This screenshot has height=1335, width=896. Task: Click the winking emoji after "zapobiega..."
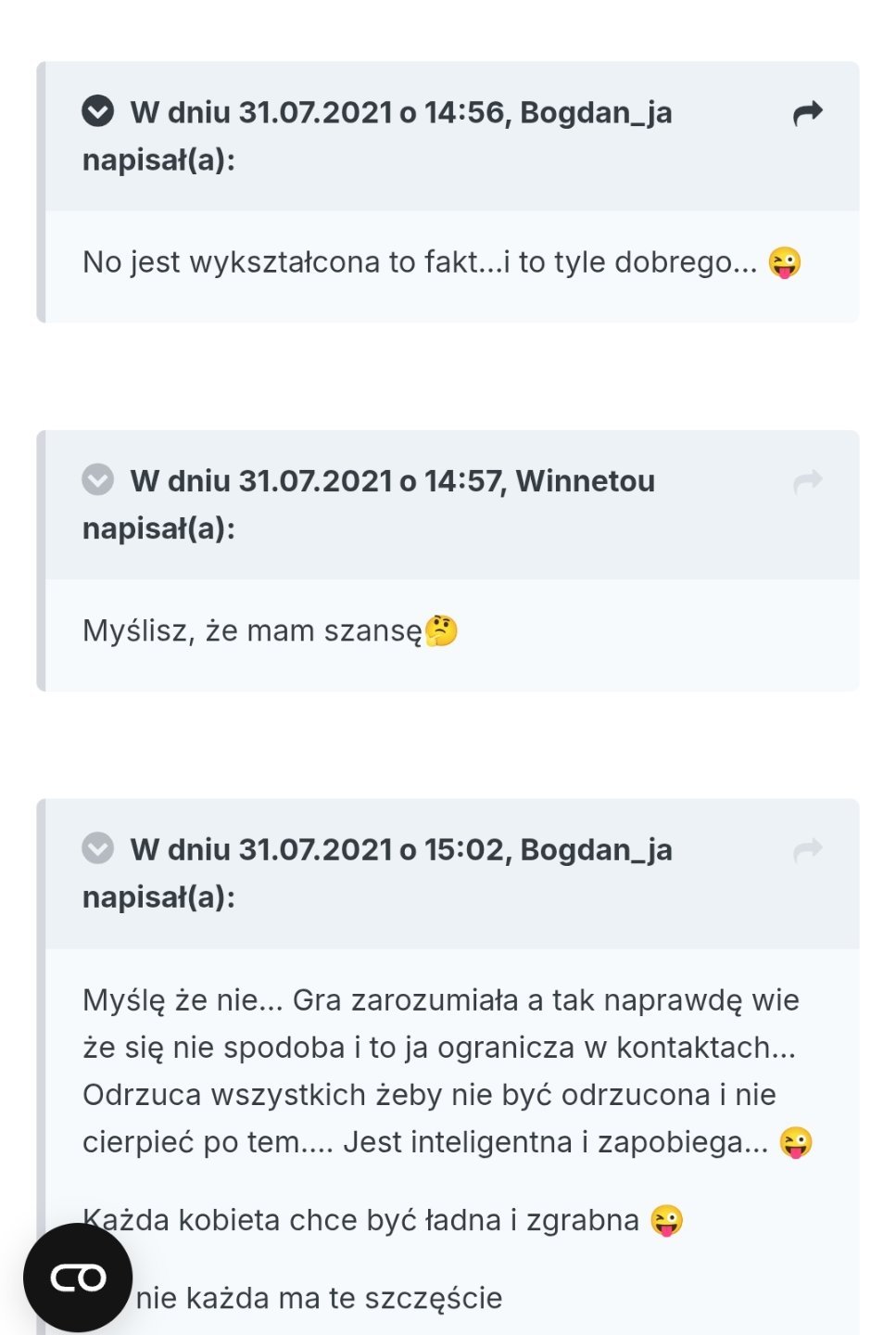[796, 1142]
